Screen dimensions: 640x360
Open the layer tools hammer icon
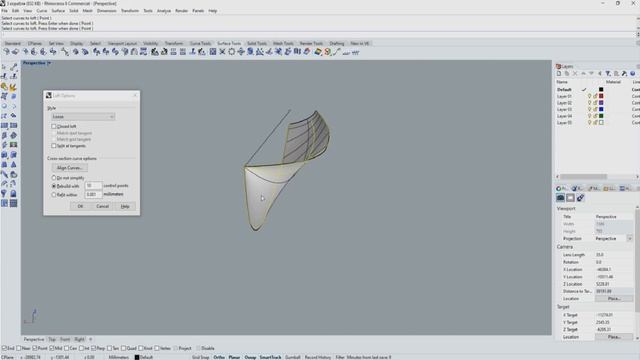tap(624, 73)
